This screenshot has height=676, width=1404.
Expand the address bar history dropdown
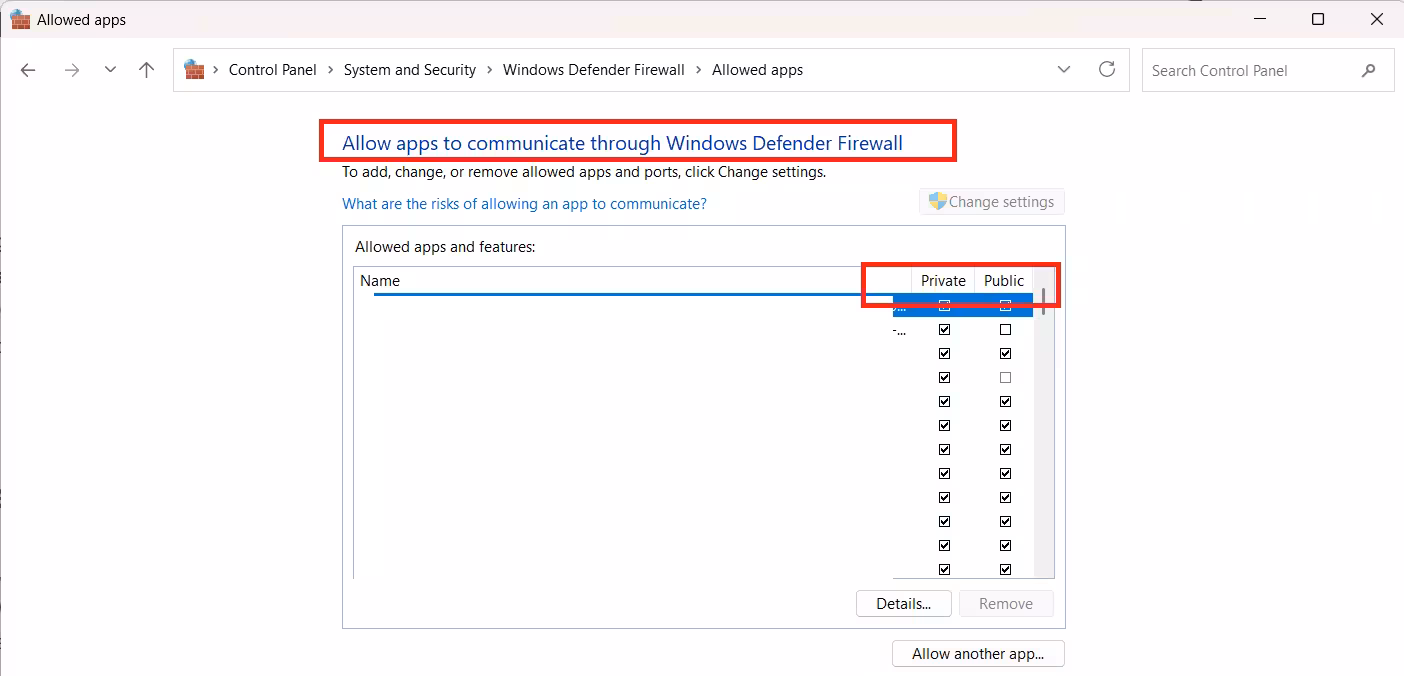point(1064,69)
